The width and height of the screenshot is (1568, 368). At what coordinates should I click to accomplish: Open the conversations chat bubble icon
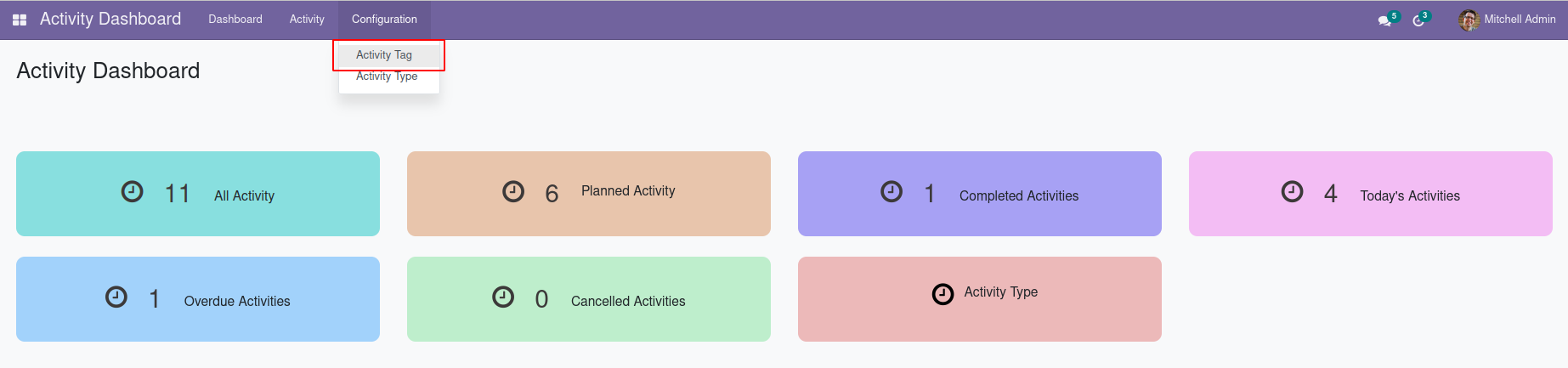pos(1384,20)
